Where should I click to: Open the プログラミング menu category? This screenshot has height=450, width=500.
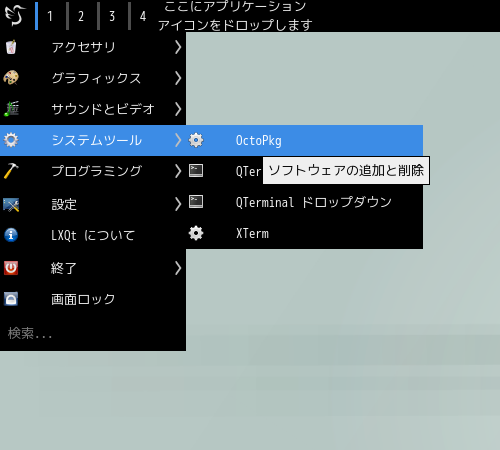tap(93, 171)
